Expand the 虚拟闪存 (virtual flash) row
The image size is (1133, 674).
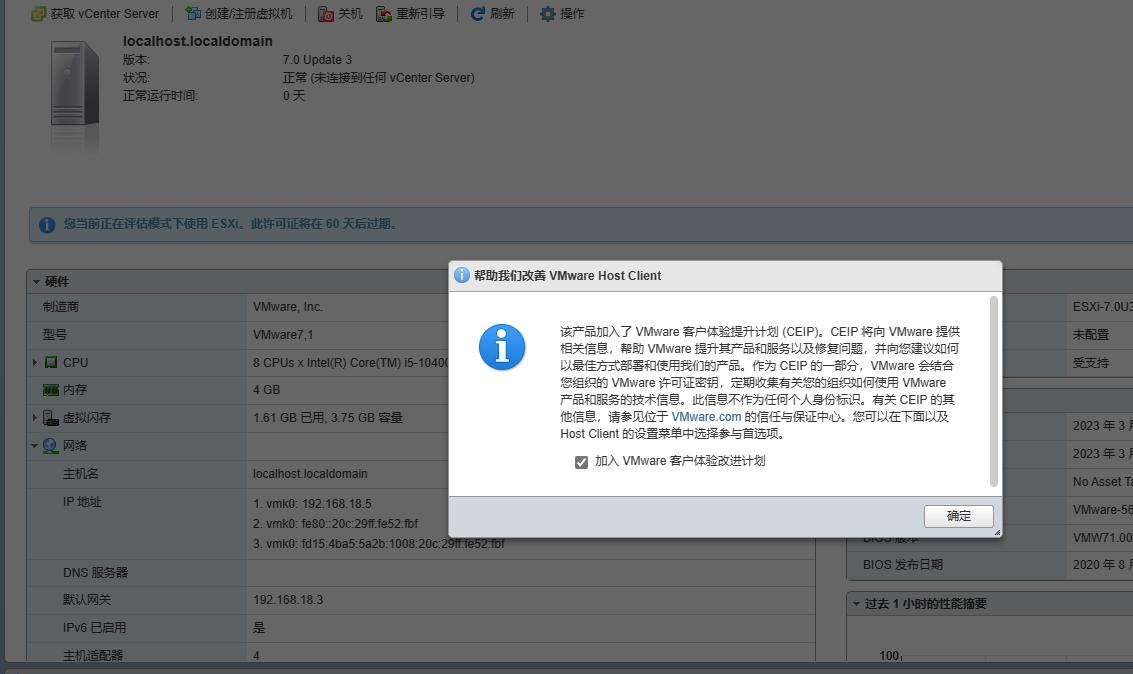[x=36, y=417]
